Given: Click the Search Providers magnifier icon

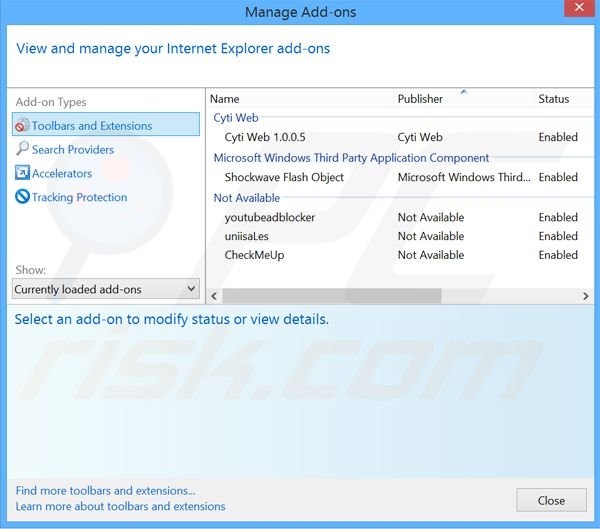Looking at the screenshot, I should coord(22,149).
